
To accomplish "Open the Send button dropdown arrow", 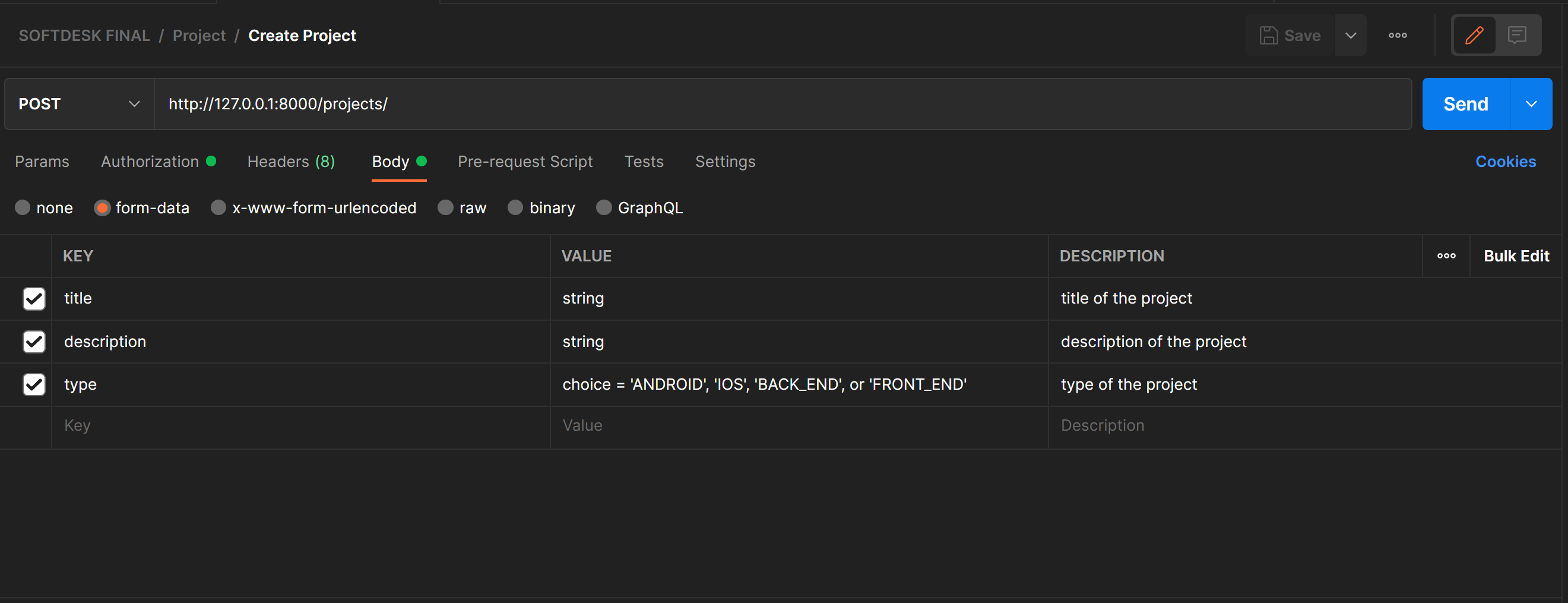I will tap(1531, 103).
